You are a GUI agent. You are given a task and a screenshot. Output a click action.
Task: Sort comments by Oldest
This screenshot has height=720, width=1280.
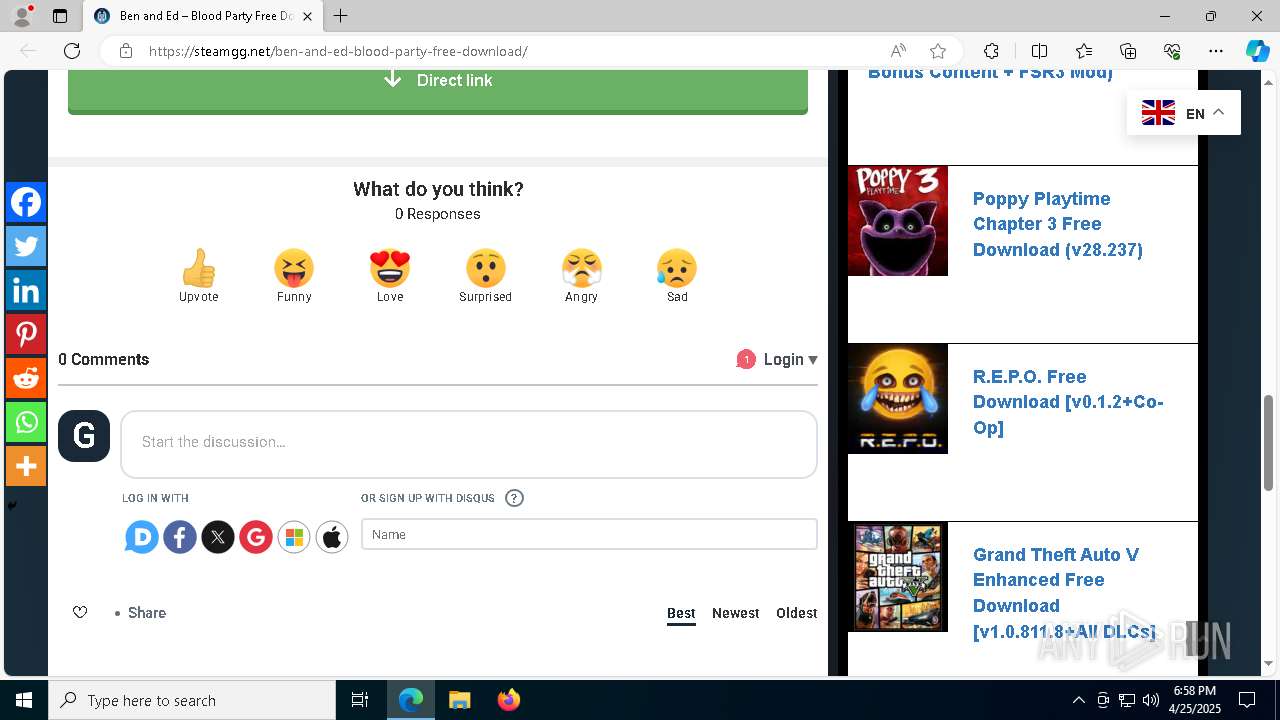797,613
